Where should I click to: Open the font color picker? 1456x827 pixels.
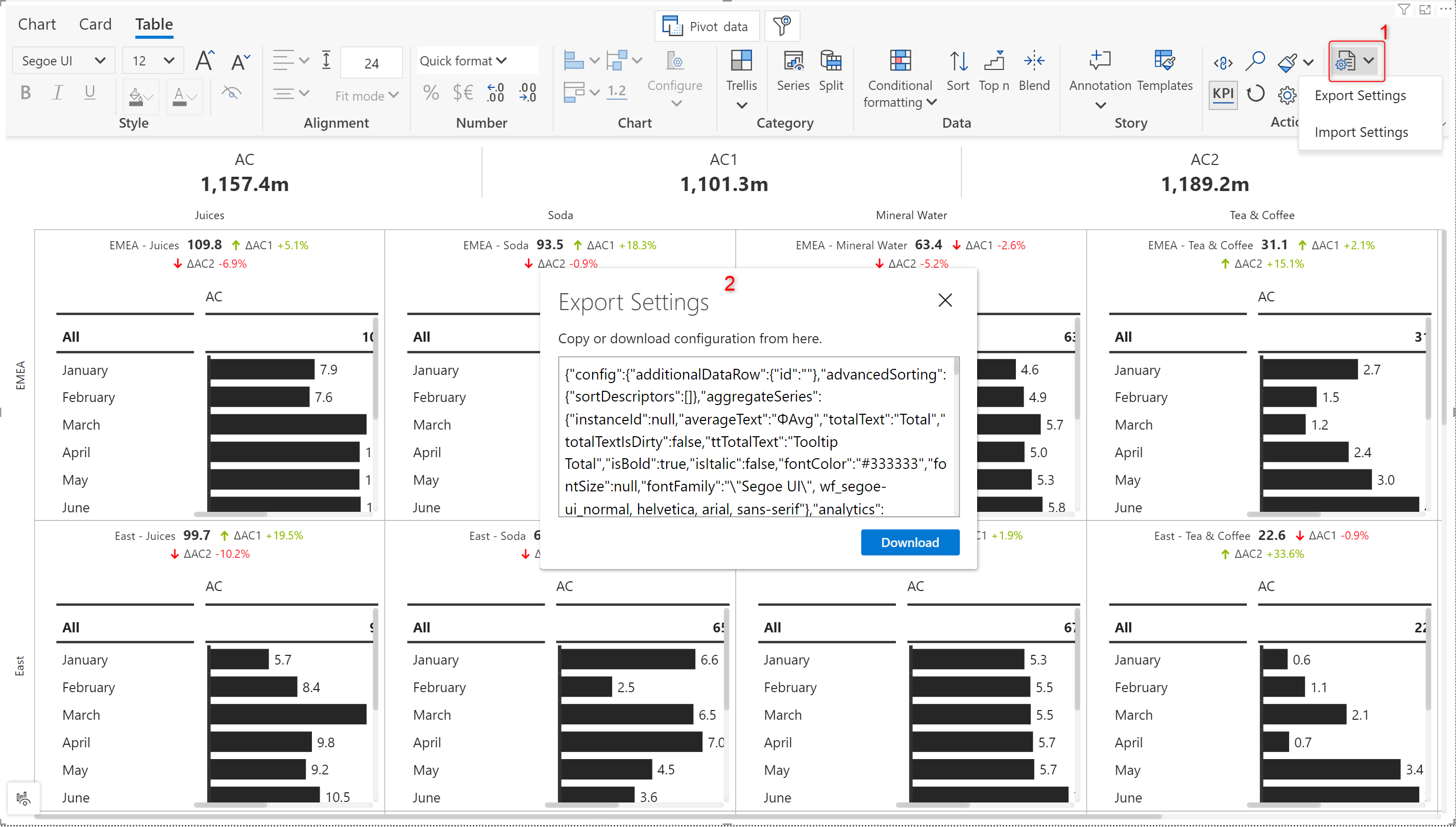pyautogui.click(x=184, y=96)
